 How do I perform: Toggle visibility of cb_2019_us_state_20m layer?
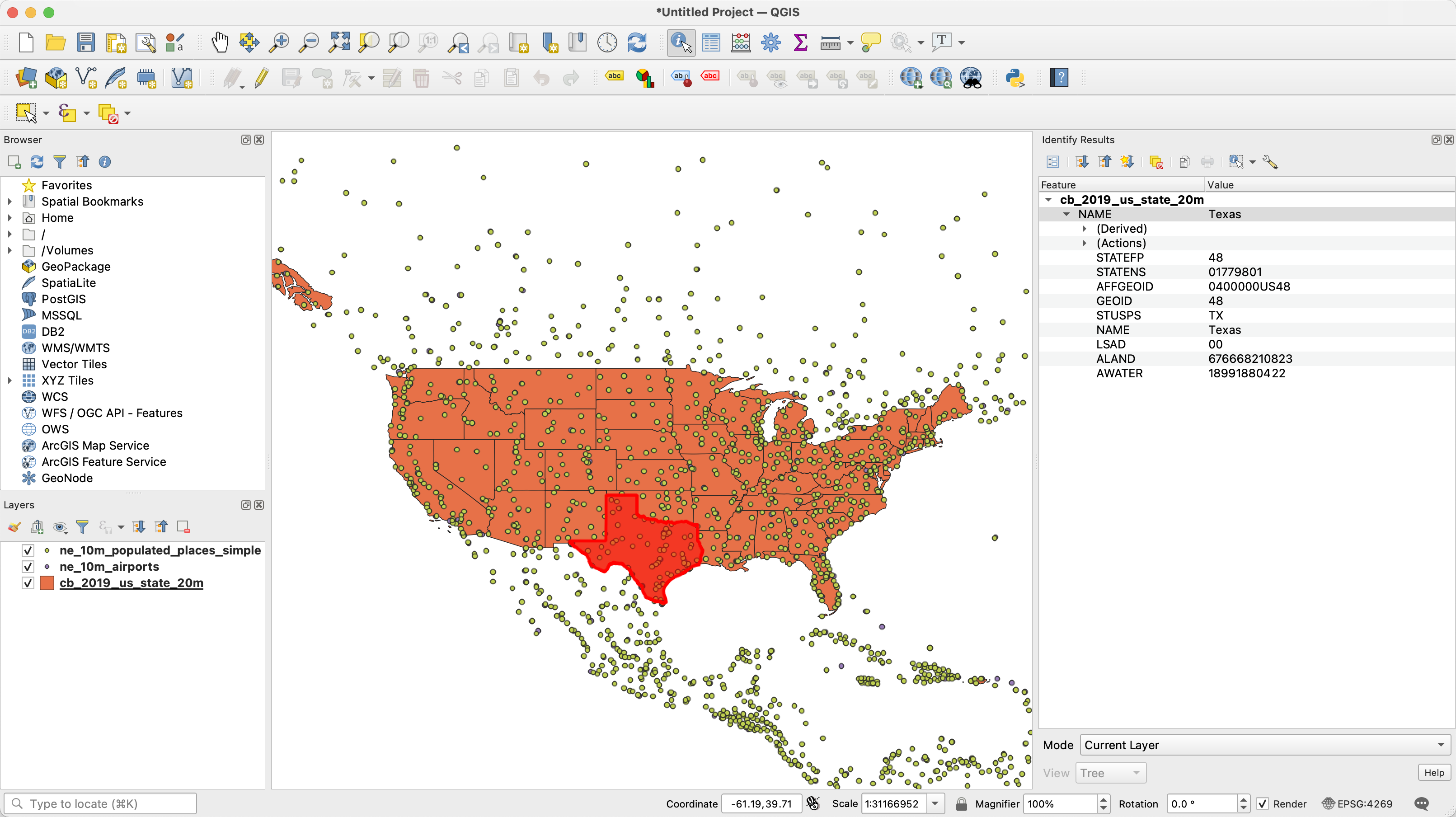point(26,582)
